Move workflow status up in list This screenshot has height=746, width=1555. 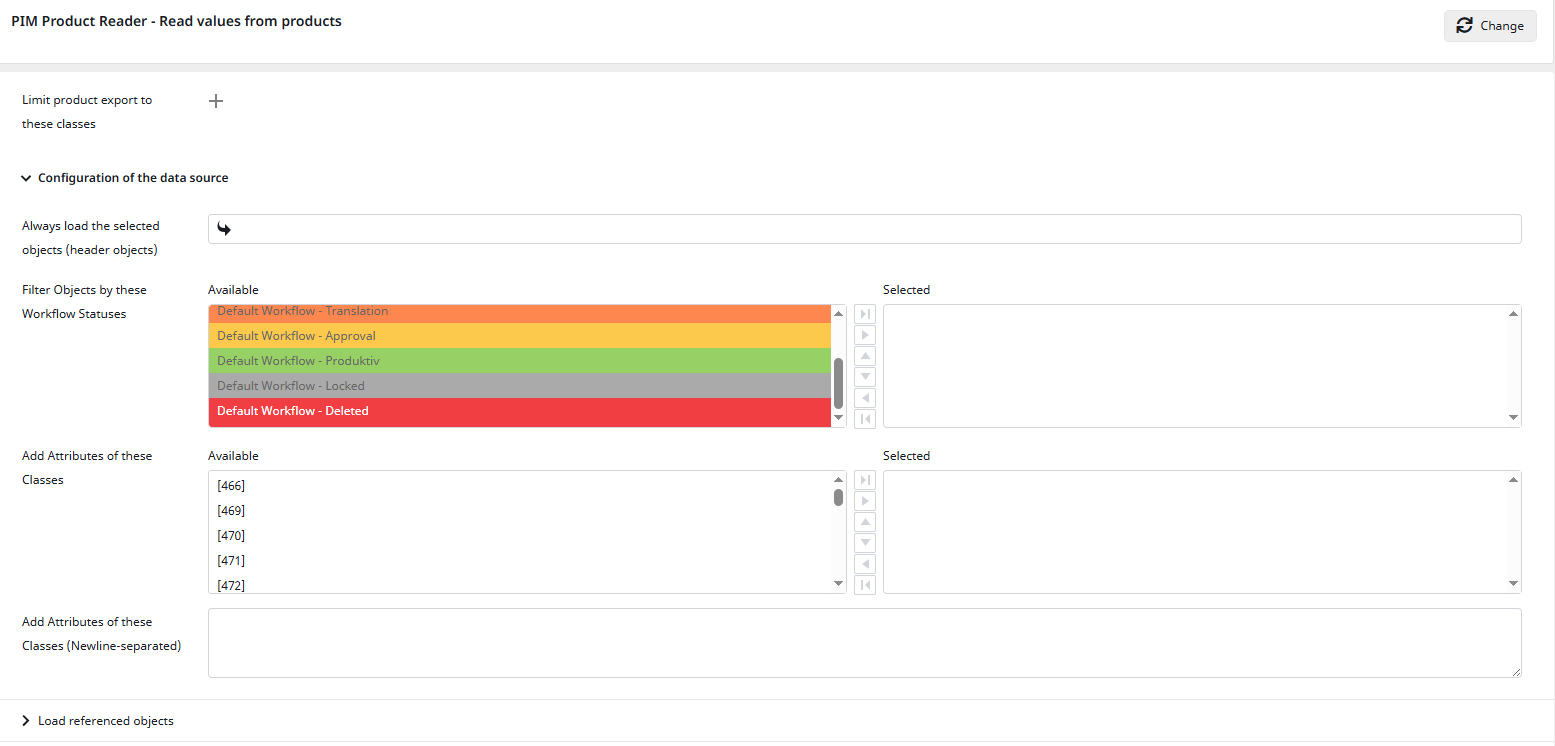click(x=865, y=356)
